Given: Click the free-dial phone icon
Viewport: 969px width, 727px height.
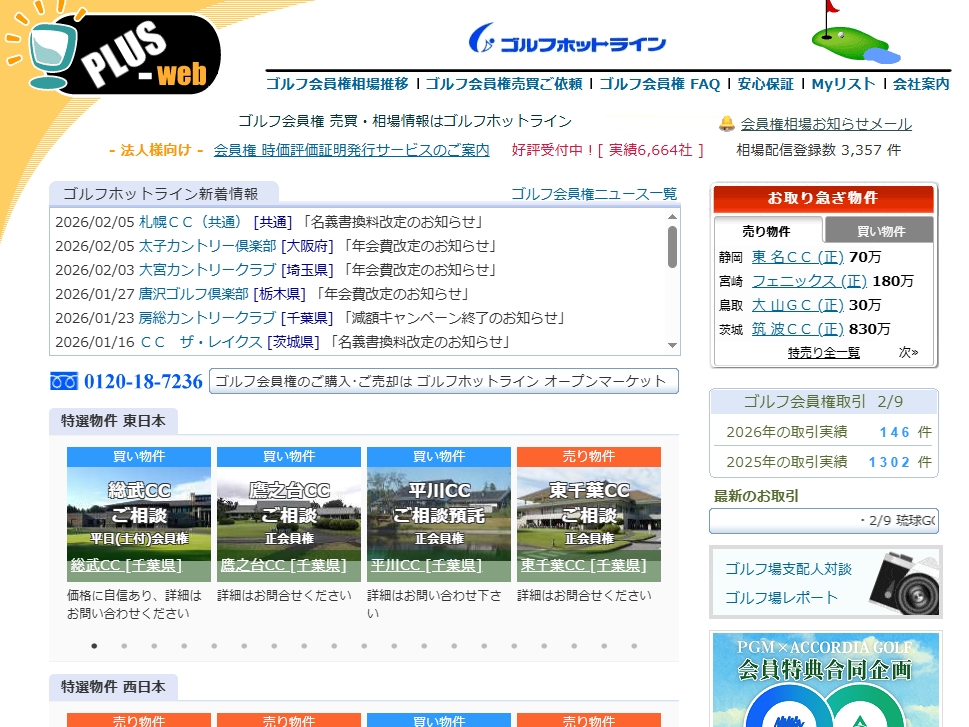Looking at the screenshot, I should (x=64, y=381).
